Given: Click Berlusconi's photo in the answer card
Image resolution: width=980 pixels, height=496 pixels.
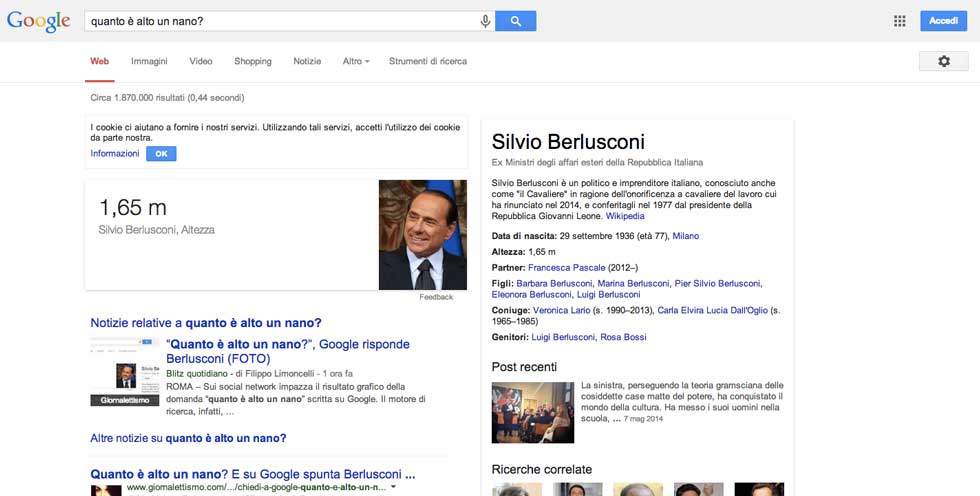Looking at the screenshot, I should pyautogui.click(x=422, y=235).
